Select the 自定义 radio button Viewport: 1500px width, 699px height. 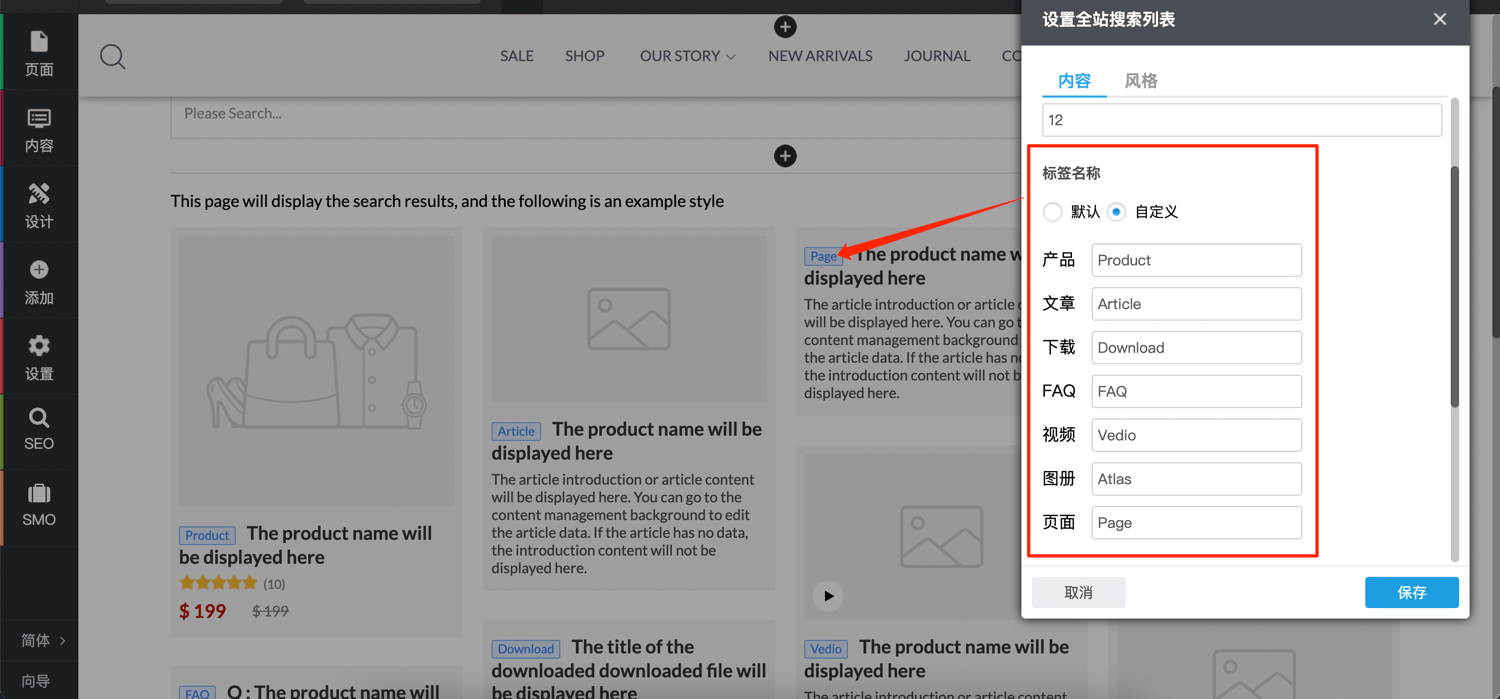pyautogui.click(x=1117, y=212)
